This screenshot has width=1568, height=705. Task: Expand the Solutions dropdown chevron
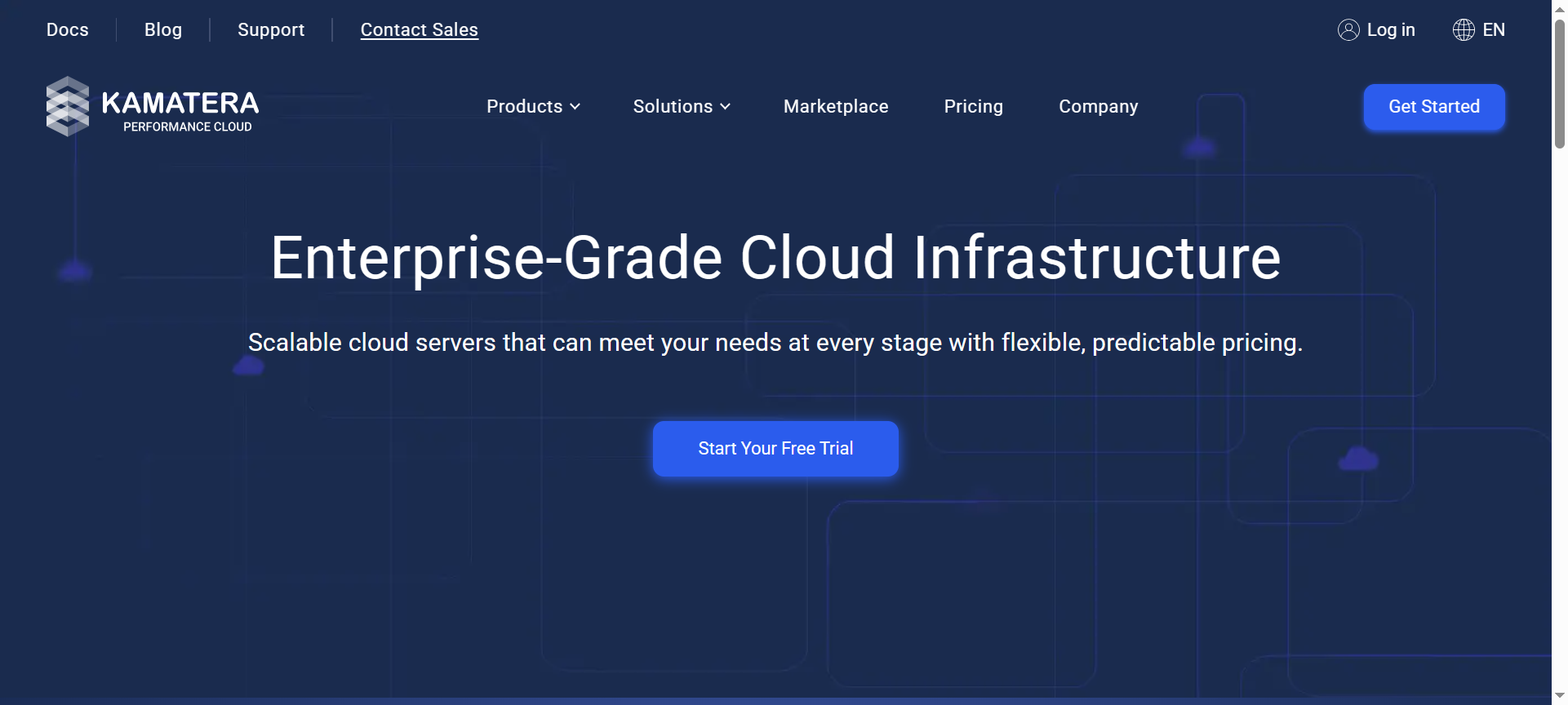coord(725,107)
